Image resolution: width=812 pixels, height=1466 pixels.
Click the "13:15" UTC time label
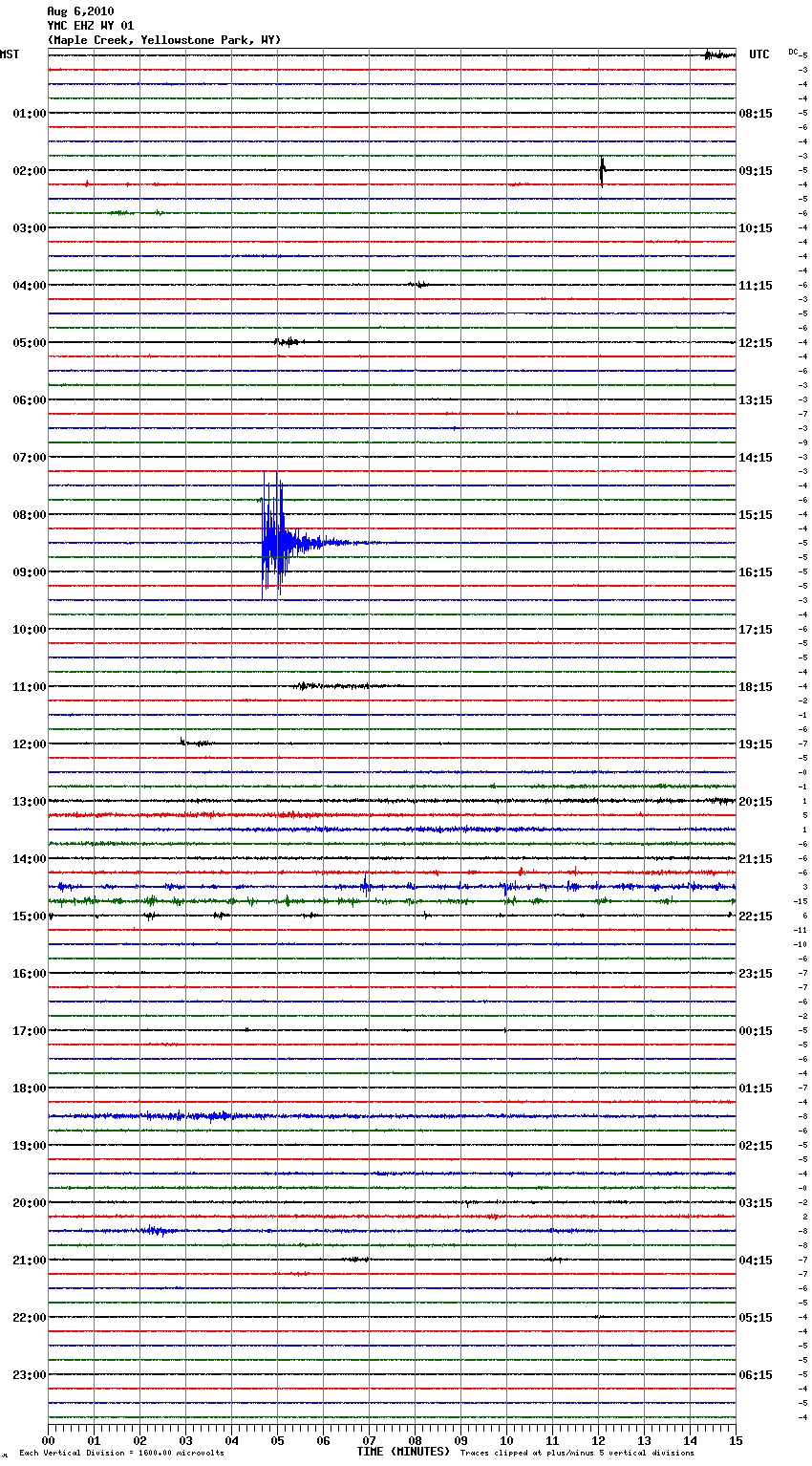click(x=756, y=400)
